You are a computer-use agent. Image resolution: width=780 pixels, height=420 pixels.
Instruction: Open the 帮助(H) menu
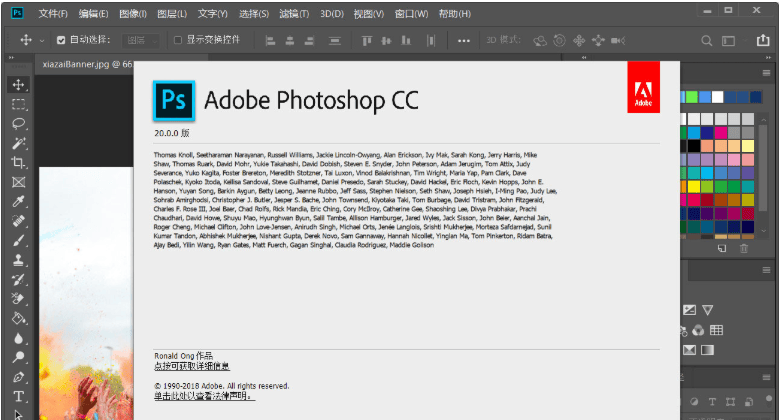click(x=455, y=14)
